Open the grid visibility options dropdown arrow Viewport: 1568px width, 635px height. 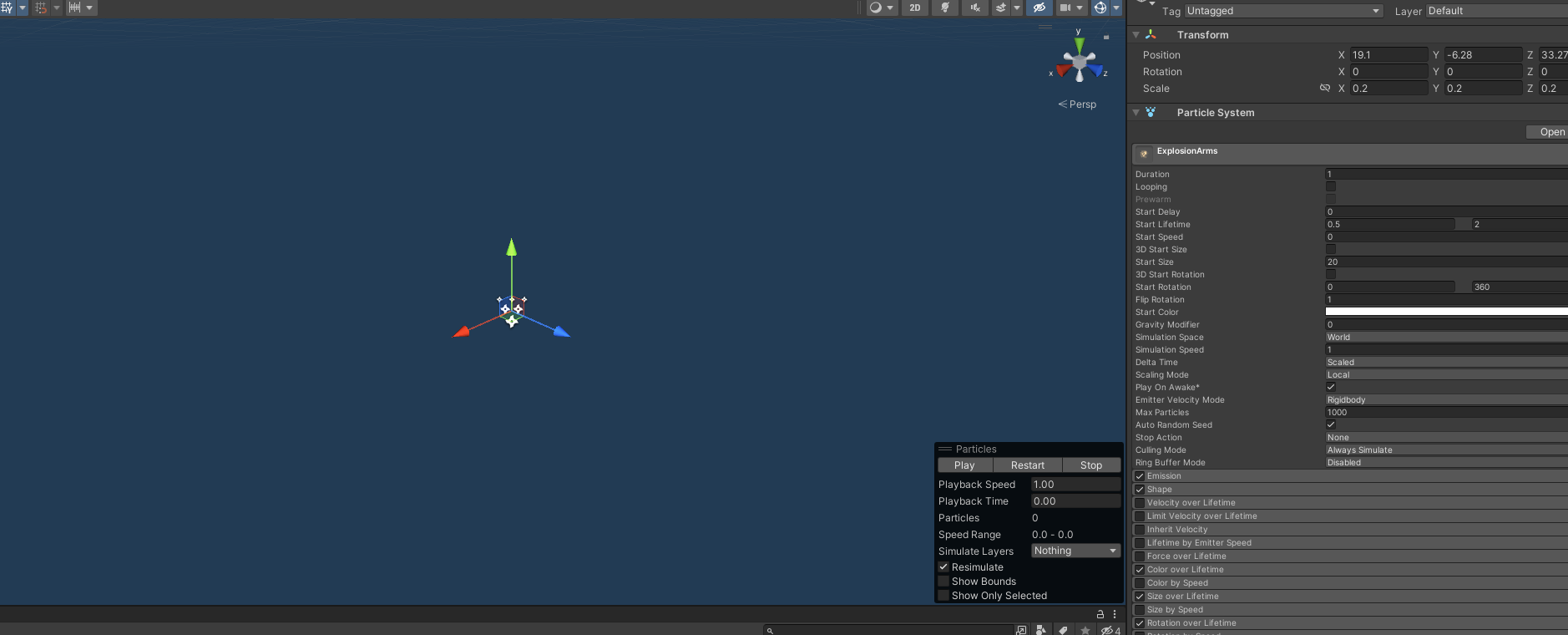click(22, 8)
